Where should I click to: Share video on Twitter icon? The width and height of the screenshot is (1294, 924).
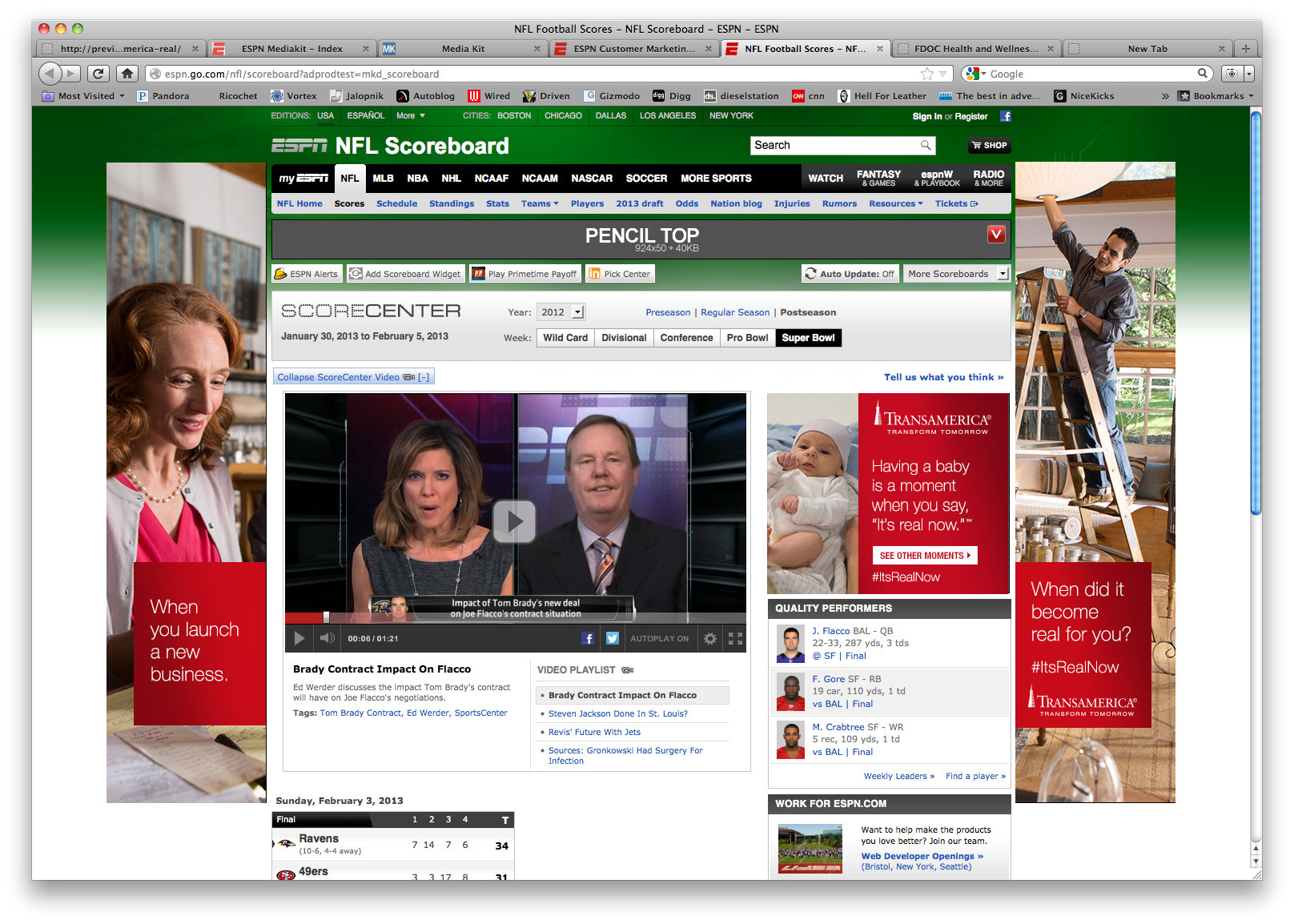[613, 638]
